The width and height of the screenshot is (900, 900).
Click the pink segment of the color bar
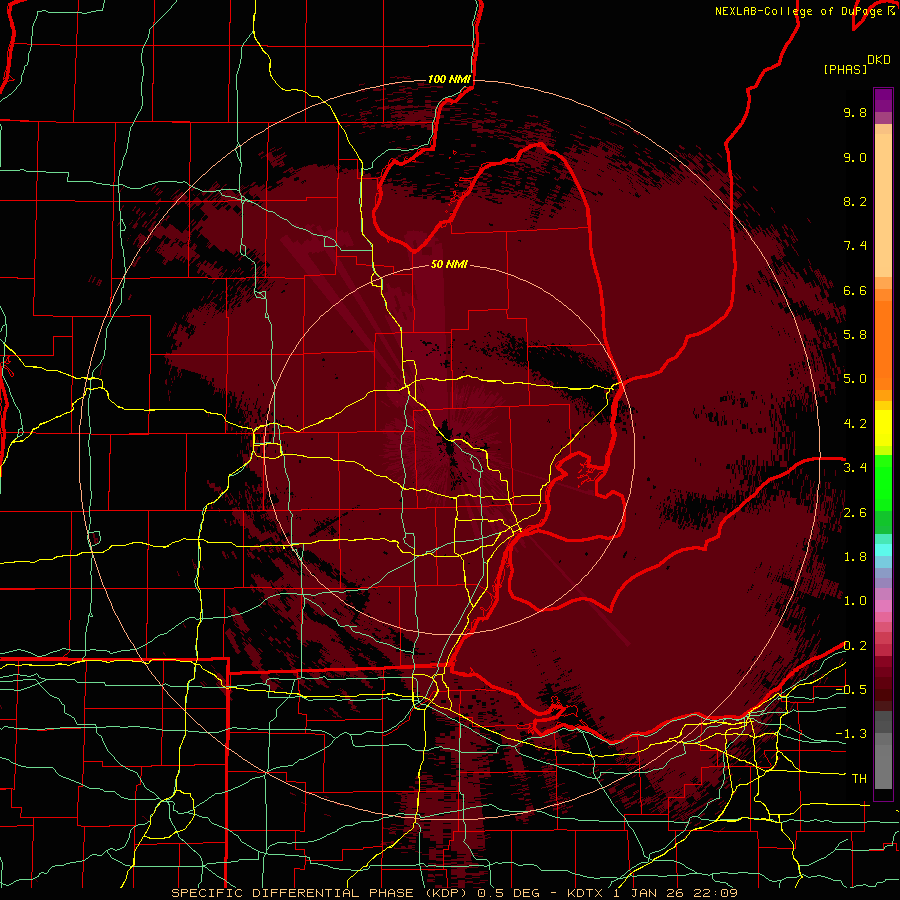pyautogui.click(x=883, y=606)
